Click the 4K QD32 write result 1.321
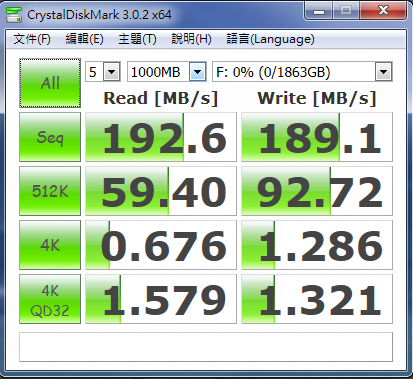The image size is (413, 379). [317, 299]
